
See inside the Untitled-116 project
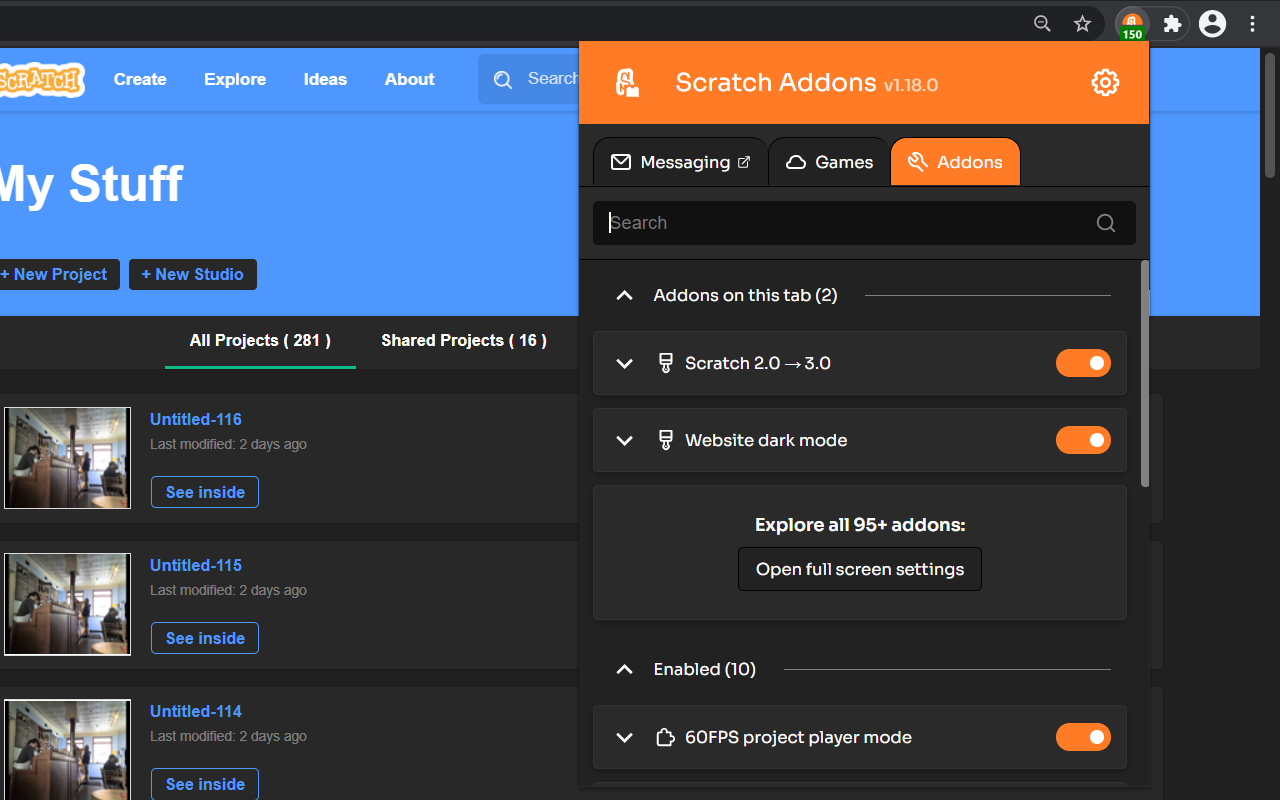(x=204, y=492)
